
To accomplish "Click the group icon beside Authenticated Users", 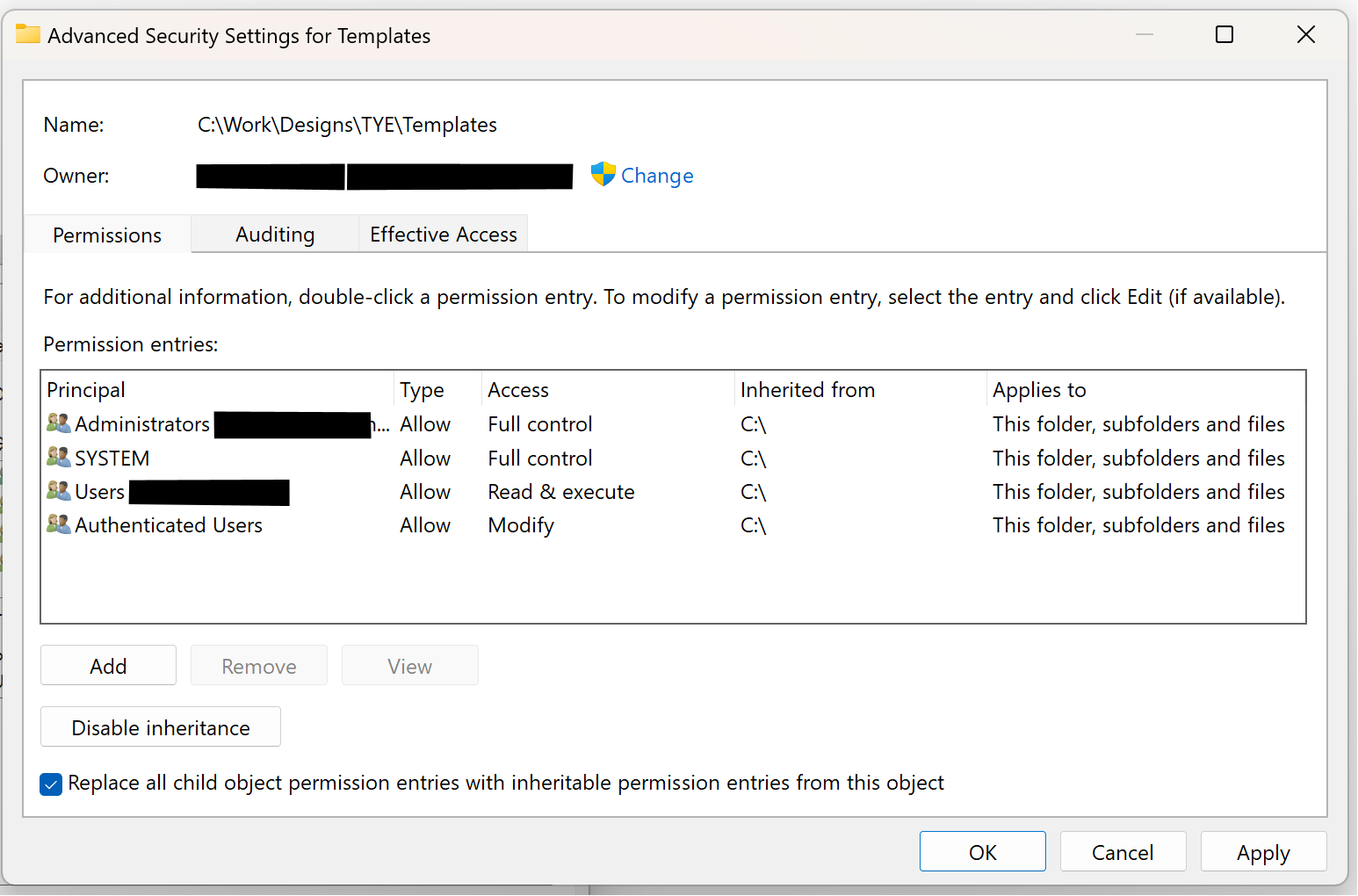I will (58, 524).
